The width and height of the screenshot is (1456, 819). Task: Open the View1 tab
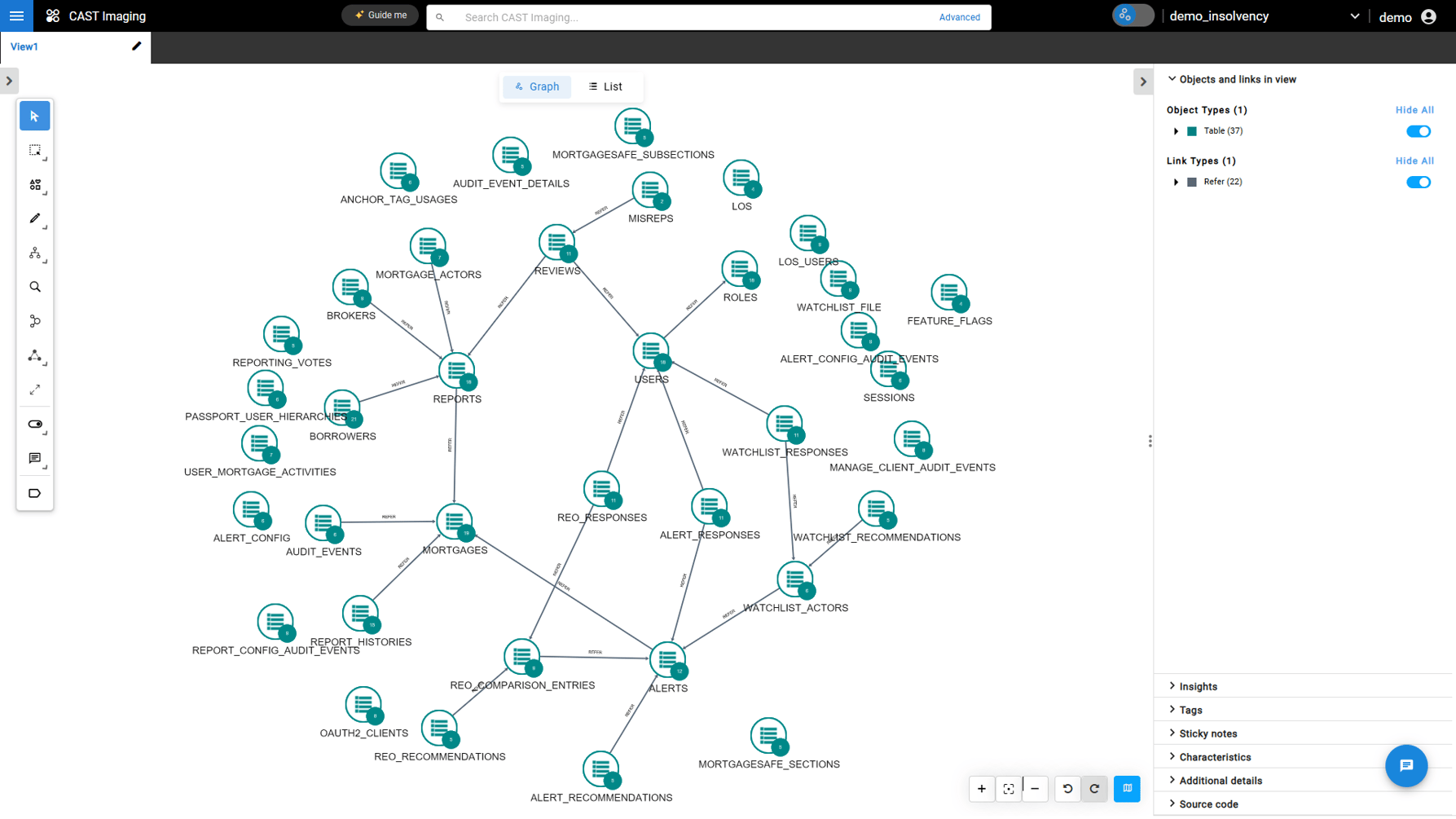coord(24,47)
